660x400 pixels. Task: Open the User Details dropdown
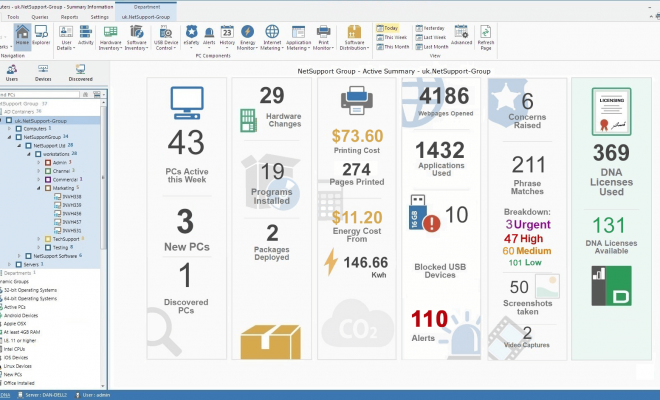66,37
